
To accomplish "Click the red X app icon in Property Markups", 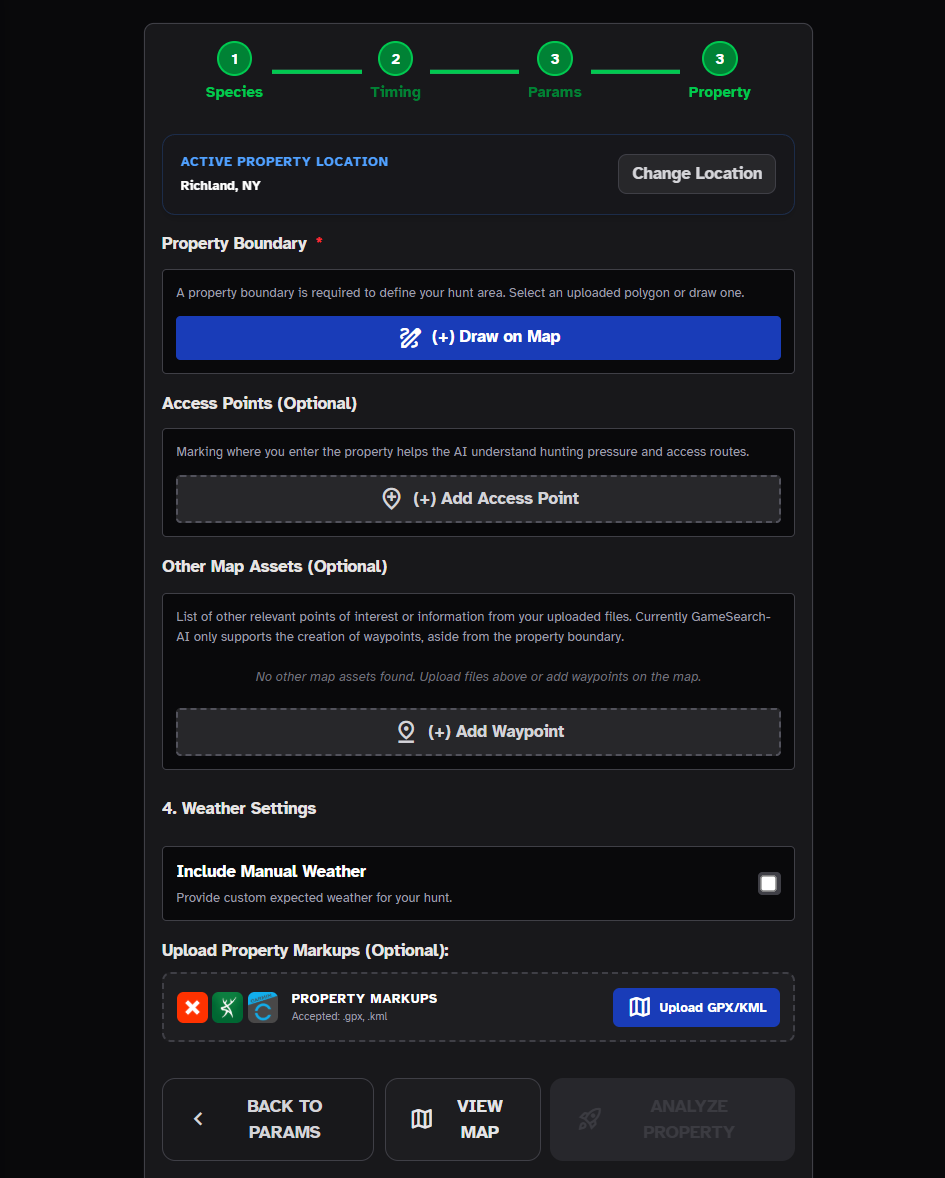I will point(192,1007).
